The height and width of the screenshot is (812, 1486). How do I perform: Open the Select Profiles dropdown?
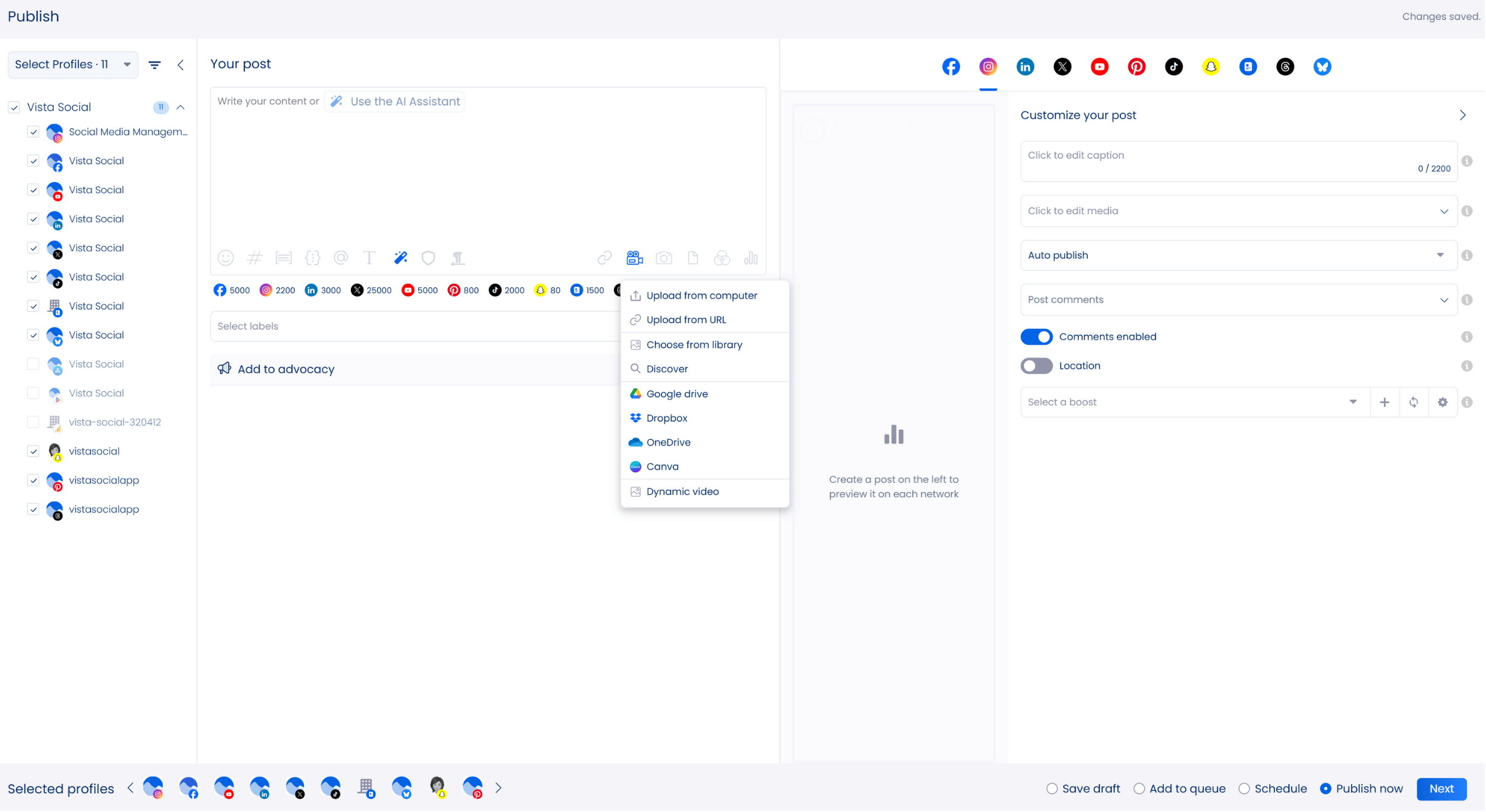pyautogui.click(x=72, y=65)
